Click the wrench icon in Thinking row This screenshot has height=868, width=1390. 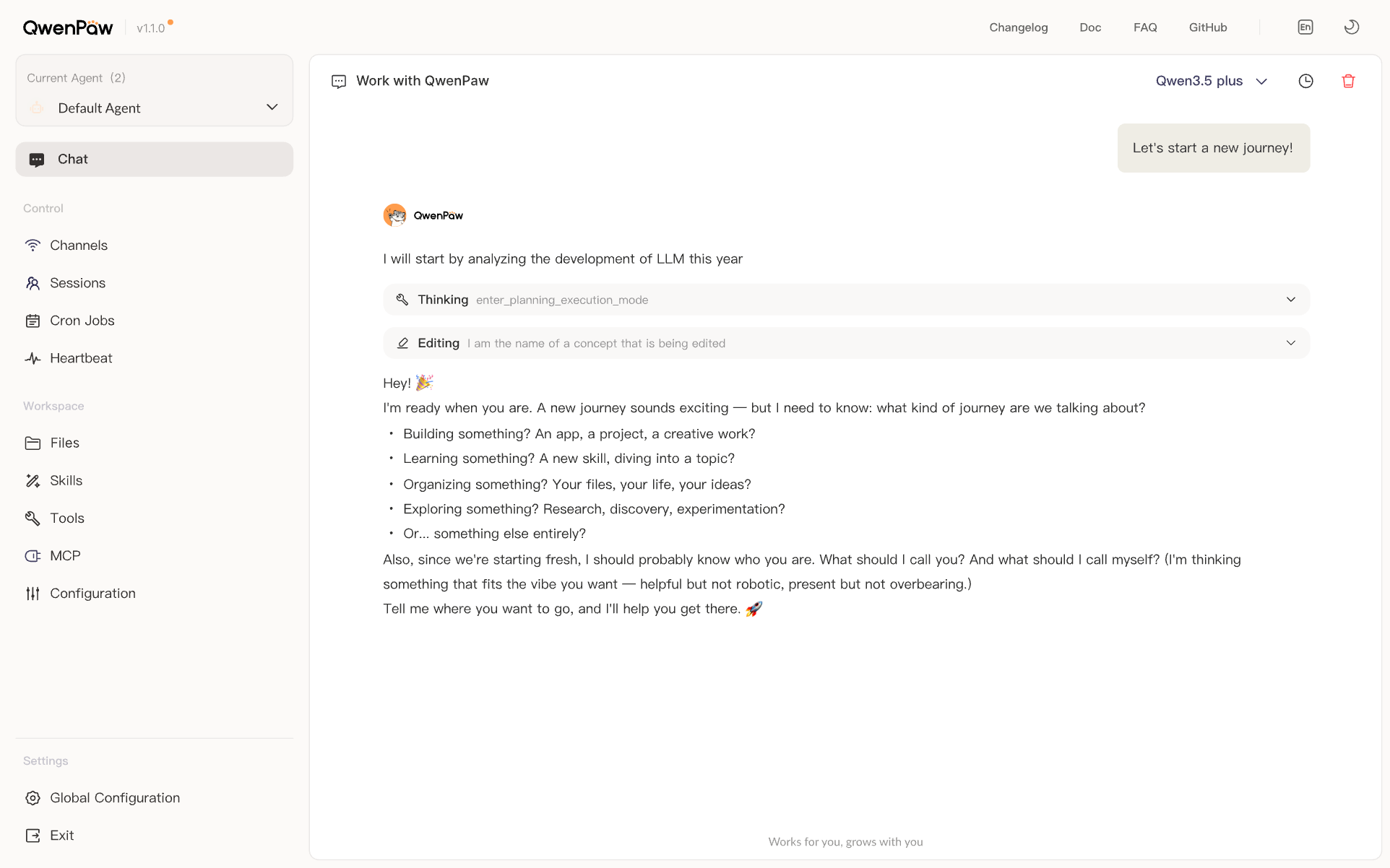(x=402, y=300)
